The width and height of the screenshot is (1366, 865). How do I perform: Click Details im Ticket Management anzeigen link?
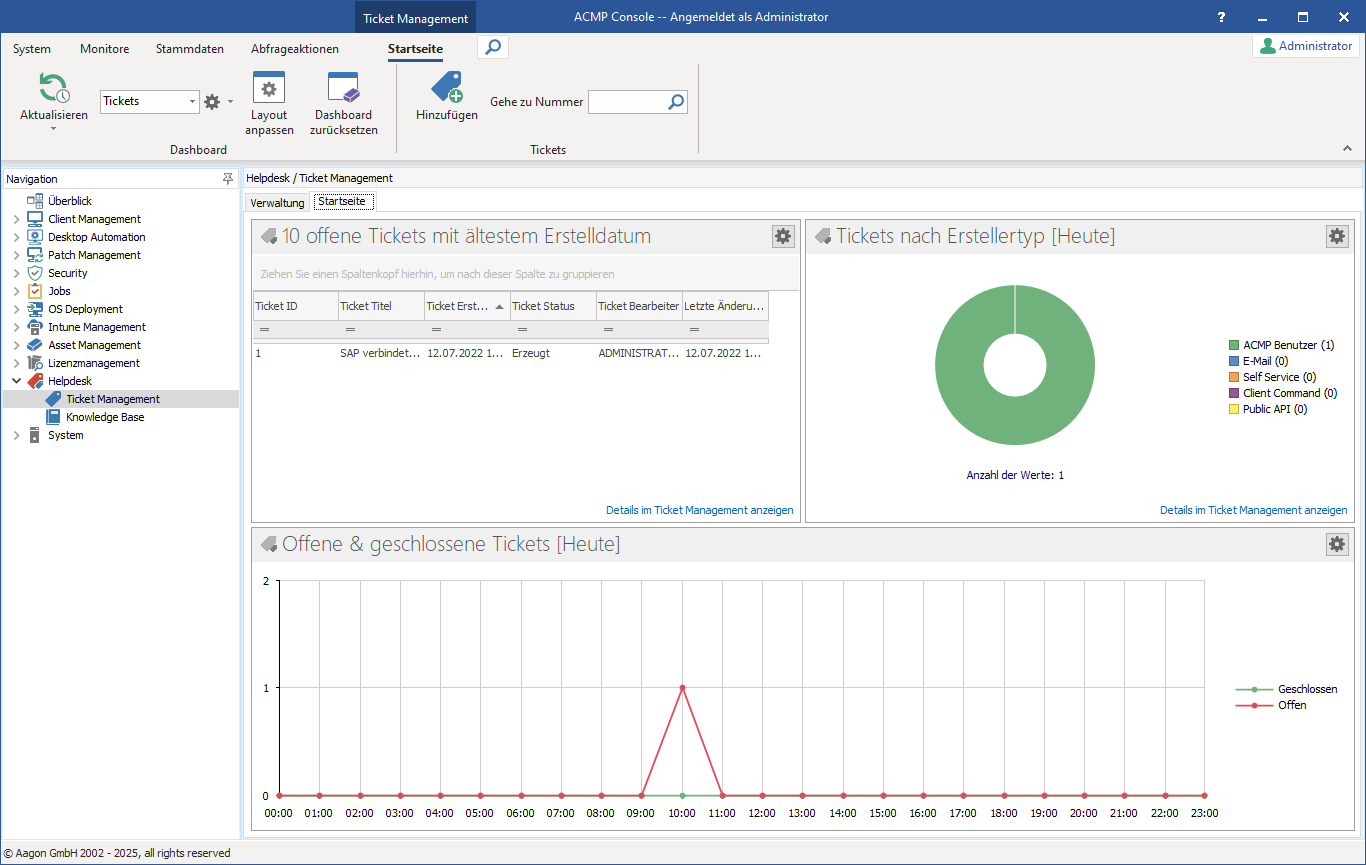pos(700,510)
